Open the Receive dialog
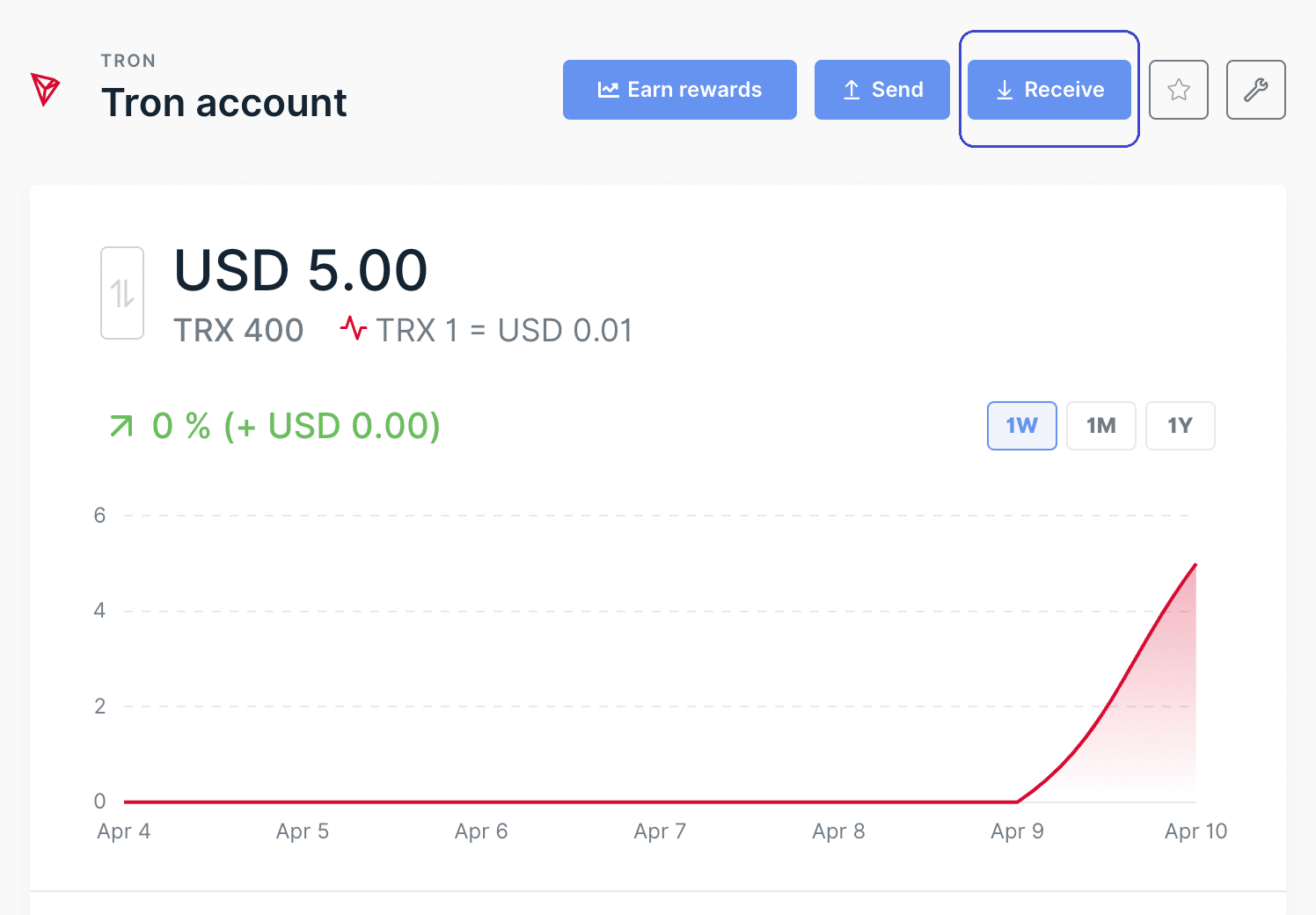1316x915 pixels. [1049, 90]
